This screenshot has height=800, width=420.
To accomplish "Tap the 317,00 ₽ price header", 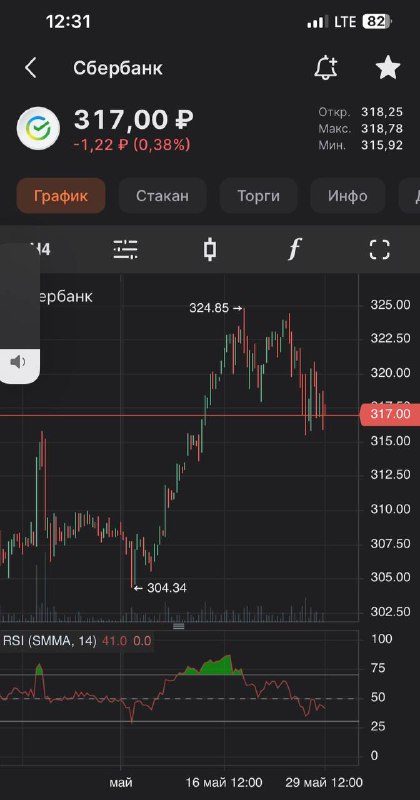I will [134, 119].
